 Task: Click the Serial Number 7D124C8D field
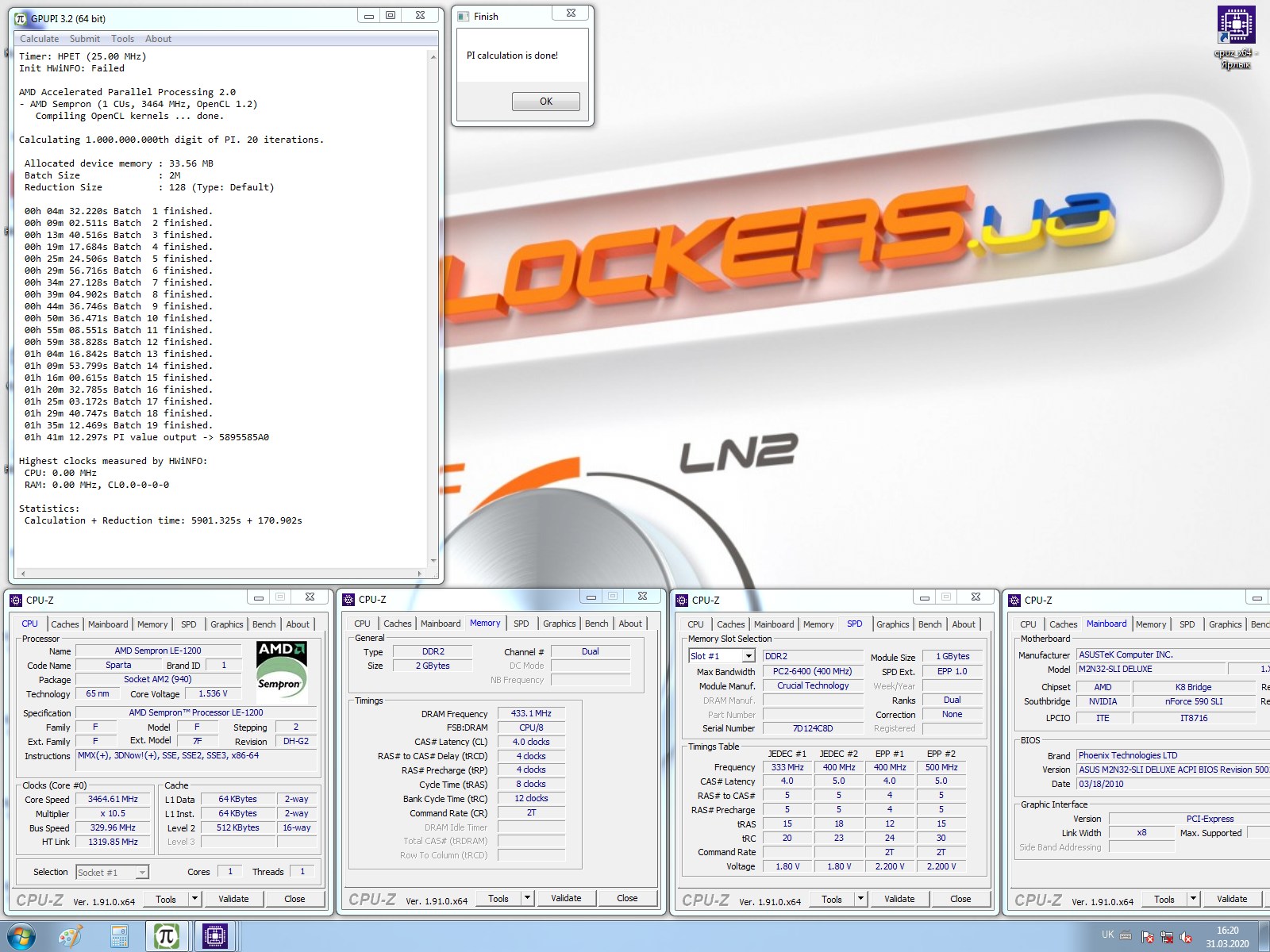[x=813, y=728]
